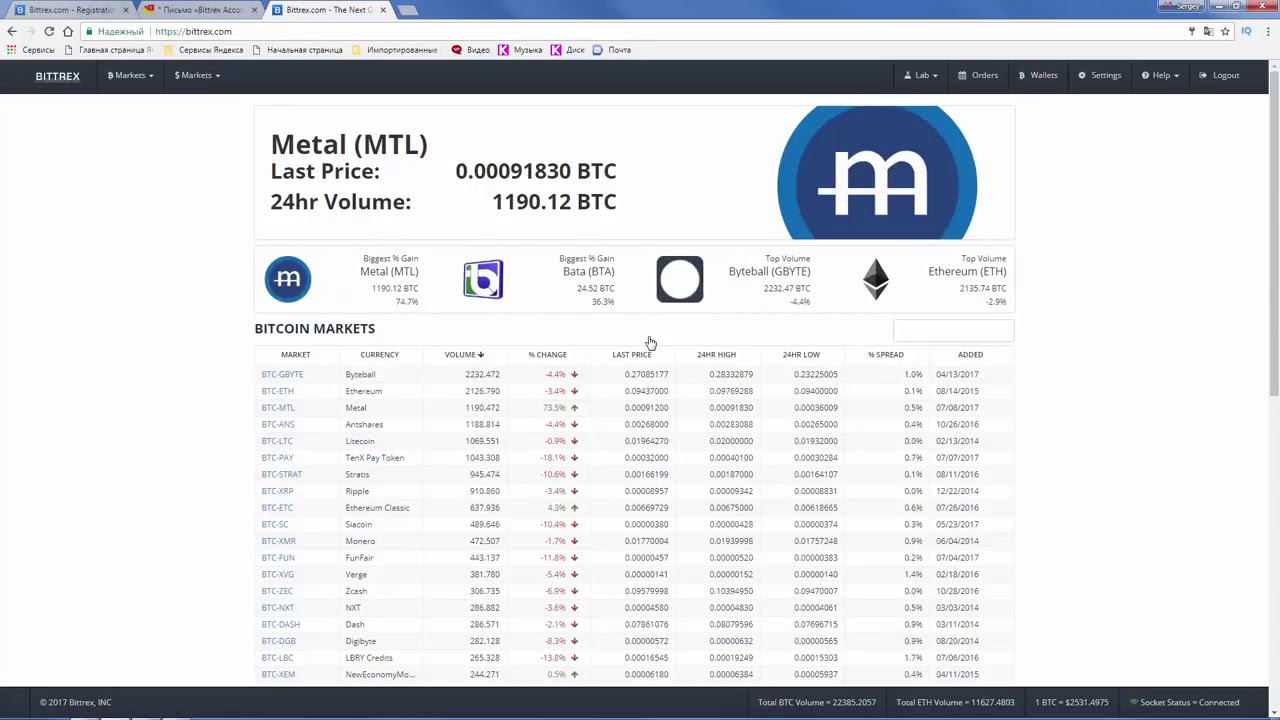Open the Settings page
The height and width of the screenshot is (720, 1280).
coord(1100,75)
